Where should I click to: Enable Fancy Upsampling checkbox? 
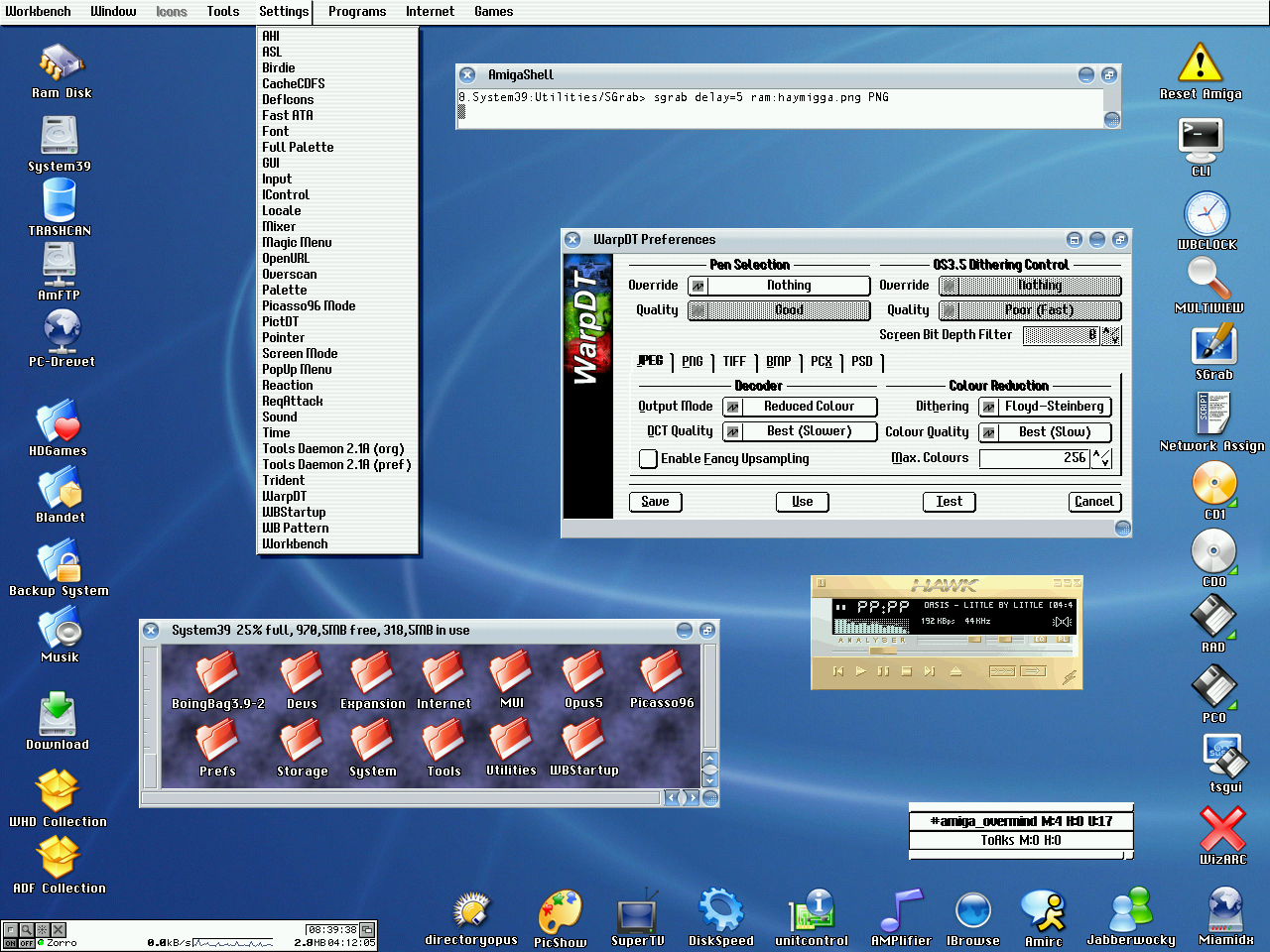tap(648, 458)
